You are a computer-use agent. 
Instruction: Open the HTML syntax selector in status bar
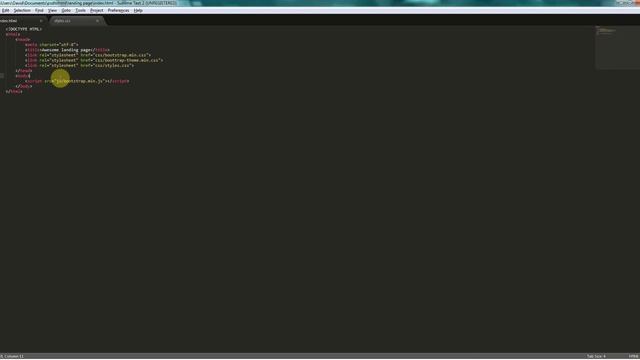tap(634, 356)
